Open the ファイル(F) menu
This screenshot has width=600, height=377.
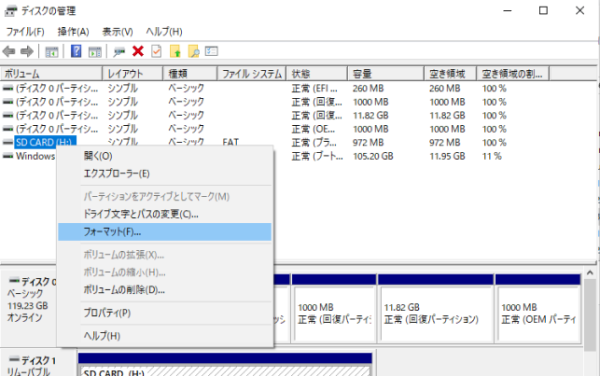[25, 31]
